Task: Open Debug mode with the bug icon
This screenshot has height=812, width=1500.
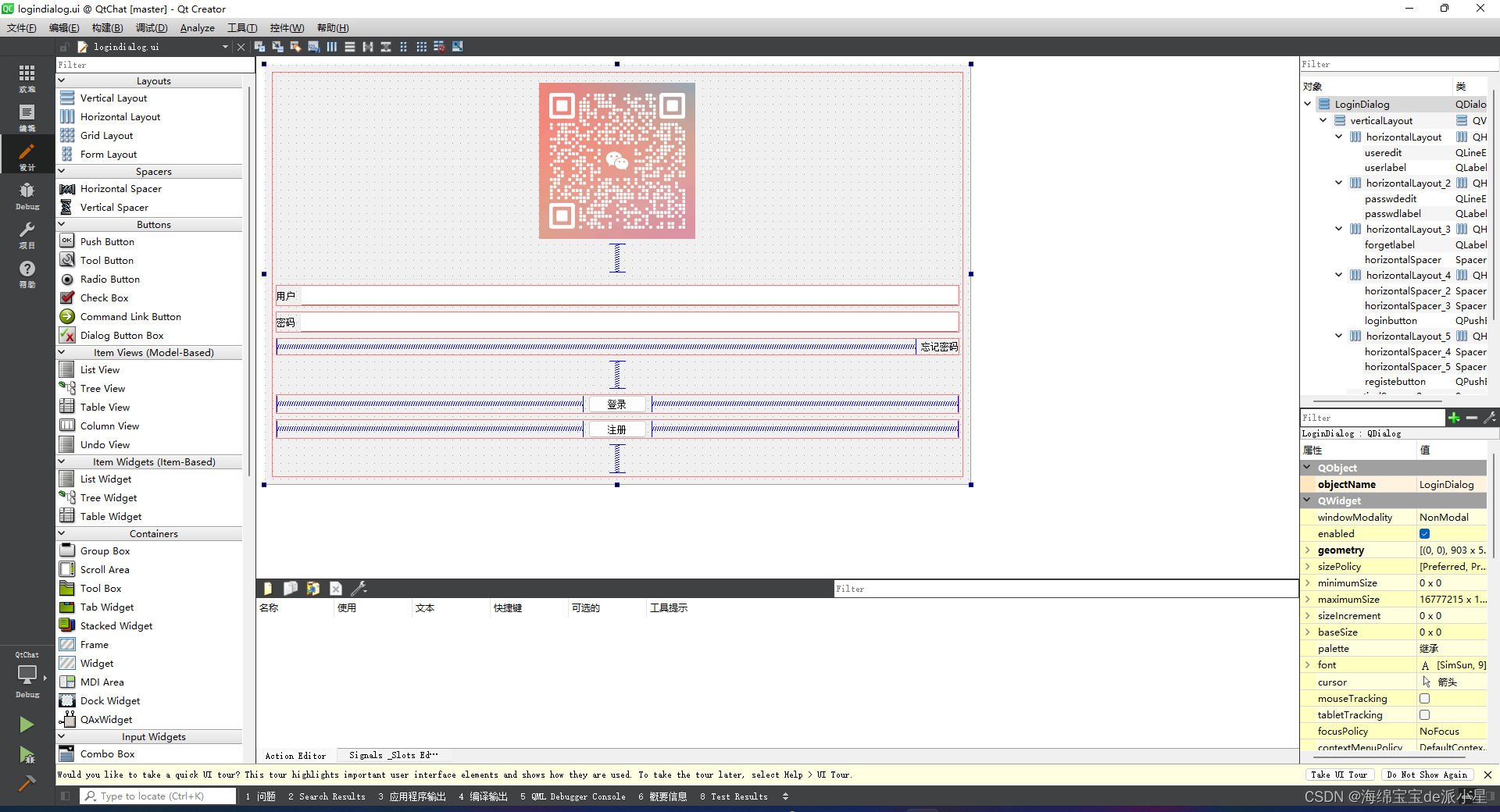Action: coord(27,195)
